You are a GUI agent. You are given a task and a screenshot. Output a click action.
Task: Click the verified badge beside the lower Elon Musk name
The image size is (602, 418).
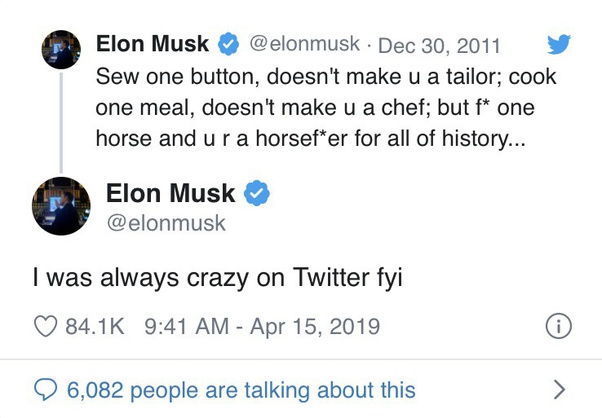tap(257, 193)
